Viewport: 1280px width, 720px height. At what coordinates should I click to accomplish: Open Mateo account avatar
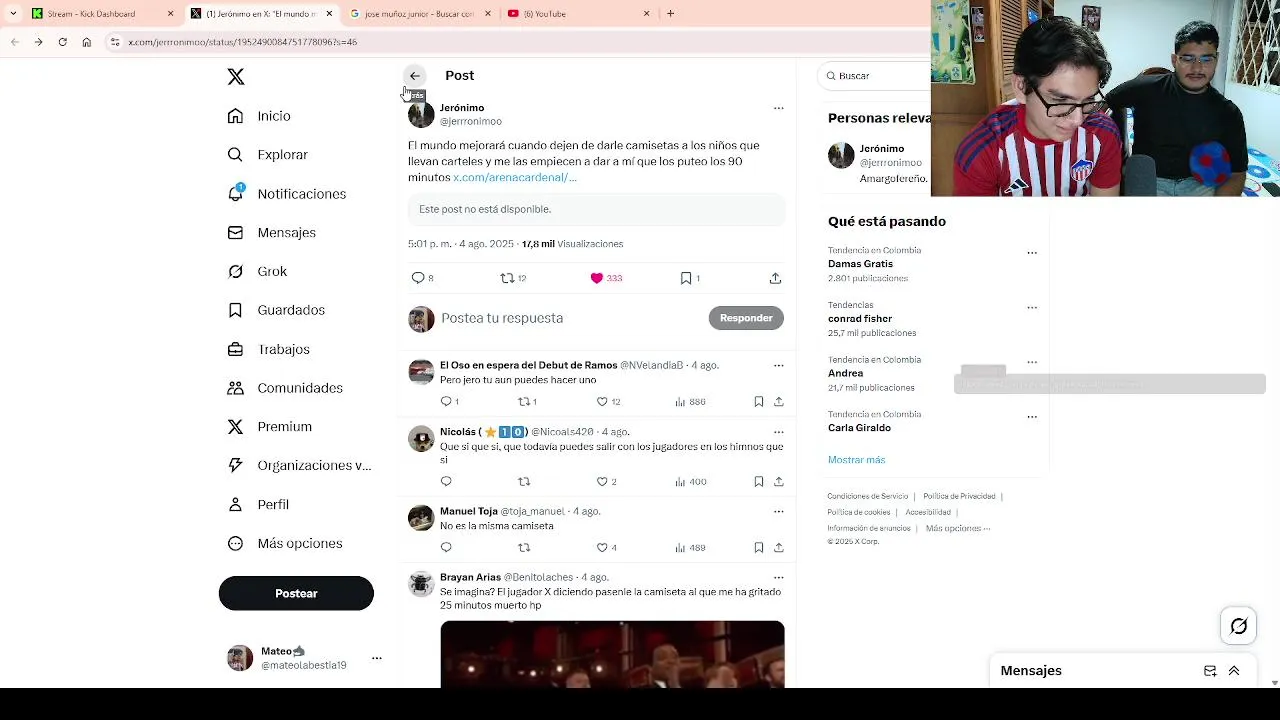(240, 658)
